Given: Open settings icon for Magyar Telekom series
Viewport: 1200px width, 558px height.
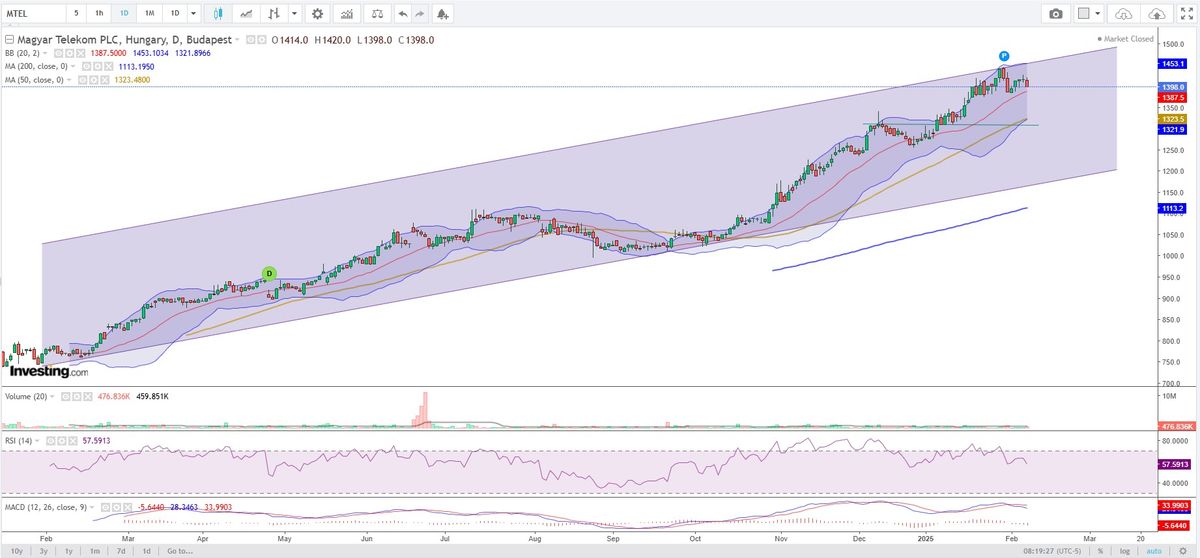Looking at the screenshot, I should click(261, 40).
